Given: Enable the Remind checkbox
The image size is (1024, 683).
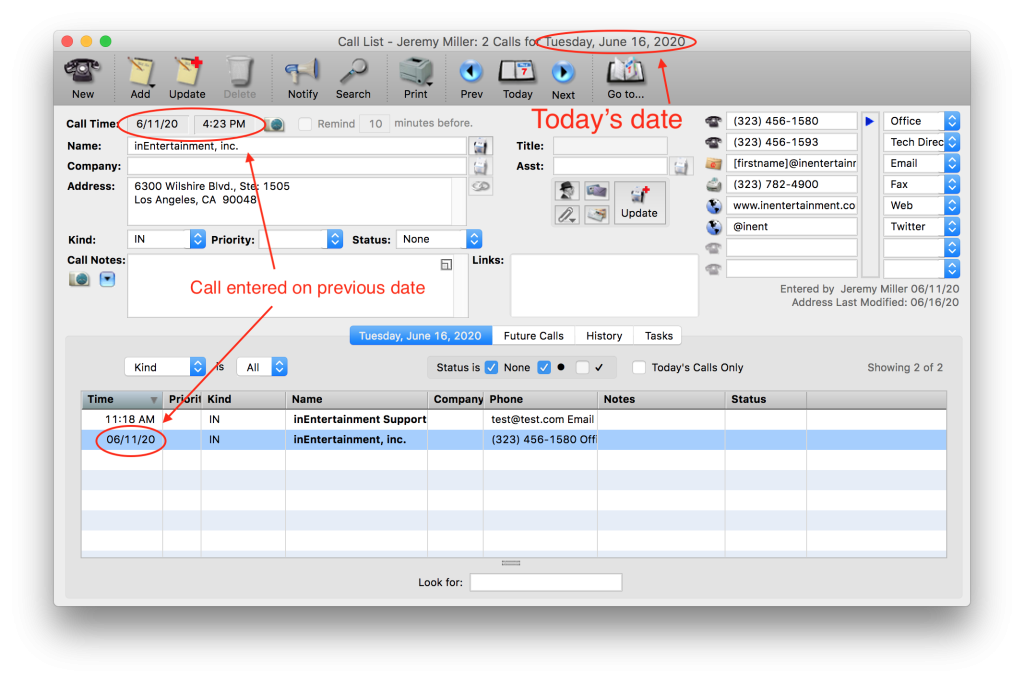Looking at the screenshot, I should pyautogui.click(x=305, y=123).
